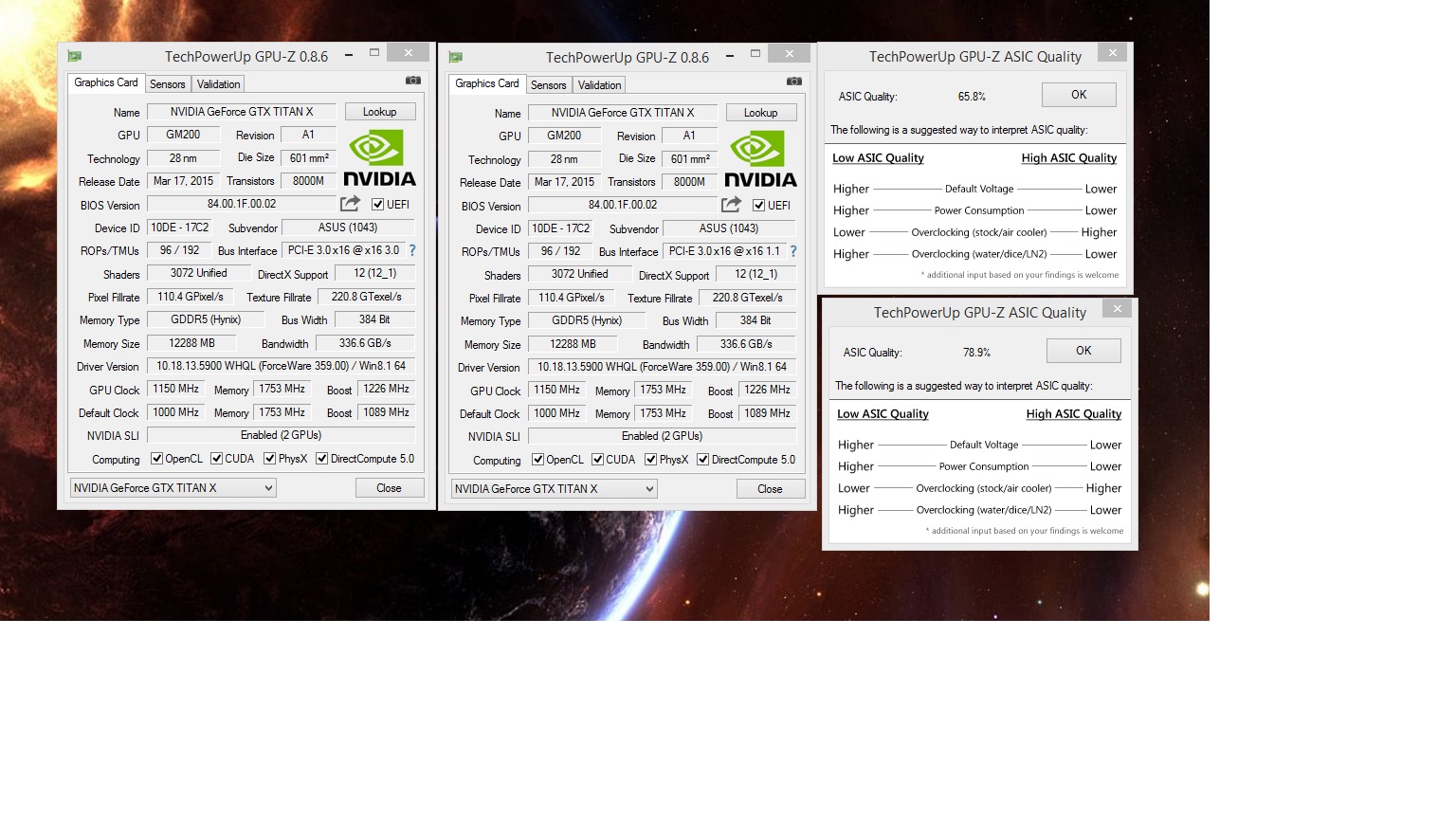Switch to the Sensors tab in the right GPU-Z window
This screenshot has width=1456, height=819.
549,85
